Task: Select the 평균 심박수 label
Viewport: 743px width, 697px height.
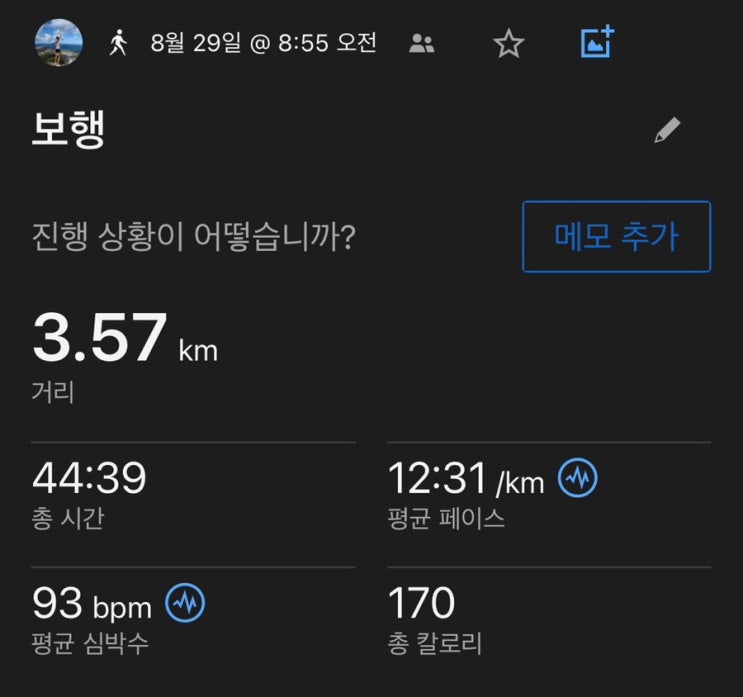Action: [x=90, y=643]
